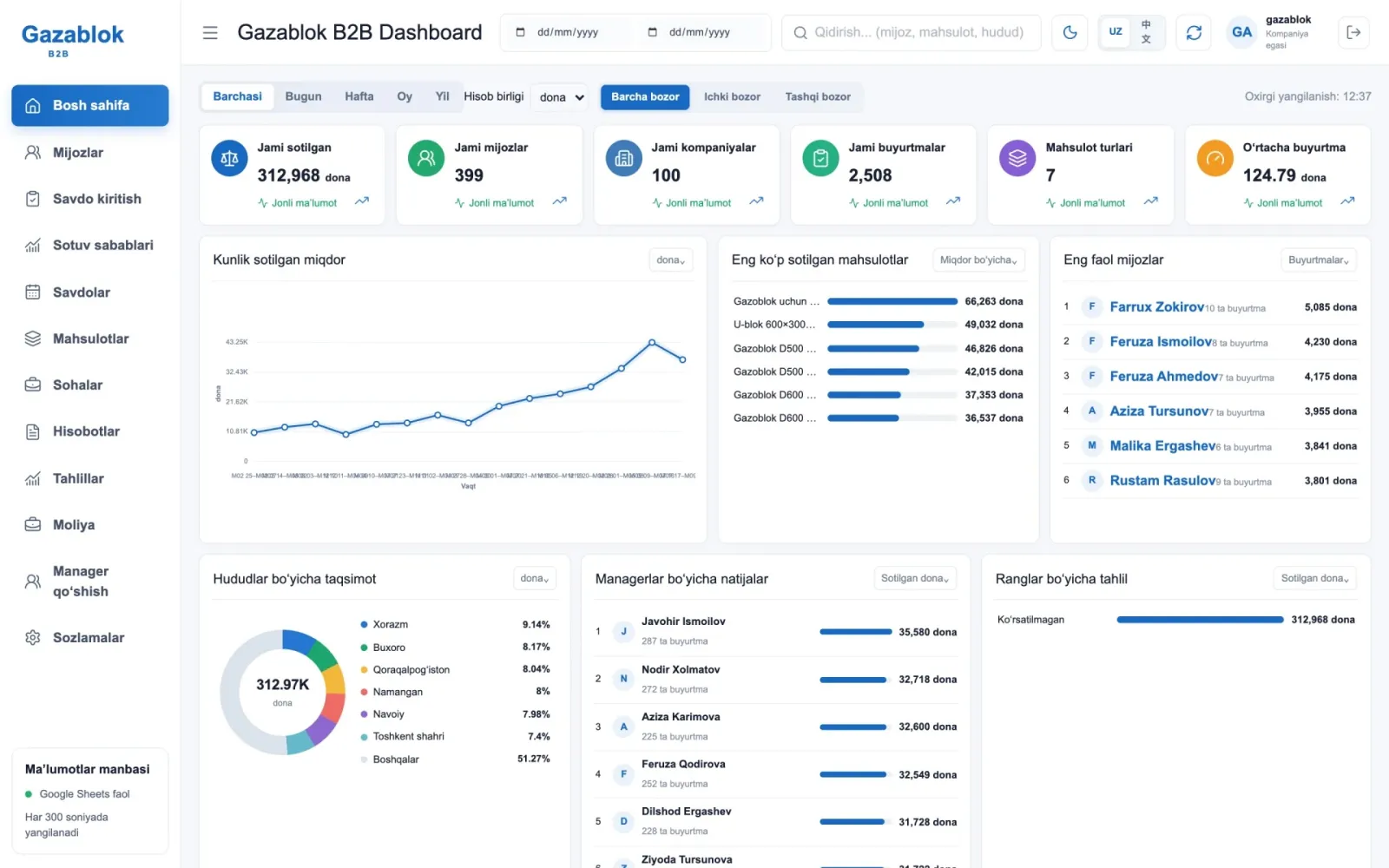The image size is (1389, 868).
Task: Open Feruza Ismoilov customer link
Action: 1161,342
